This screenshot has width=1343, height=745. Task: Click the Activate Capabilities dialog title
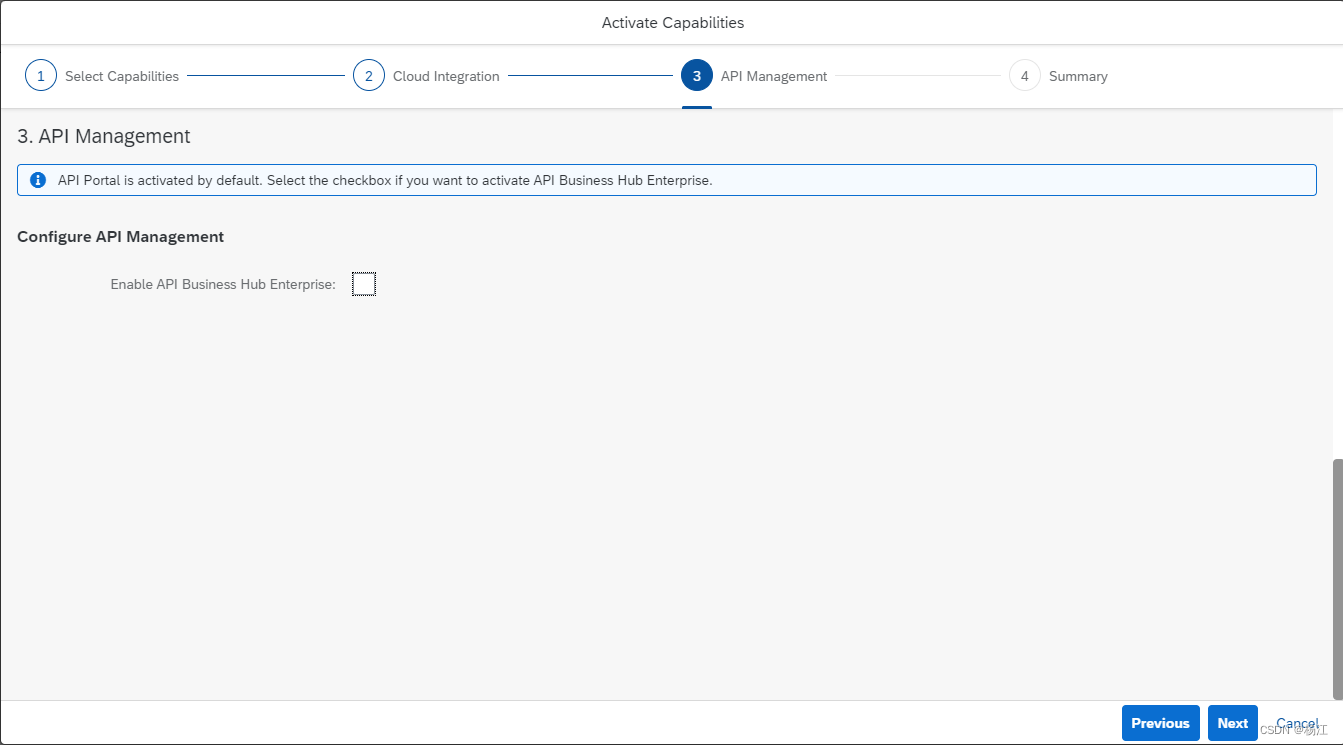[x=671, y=22]
